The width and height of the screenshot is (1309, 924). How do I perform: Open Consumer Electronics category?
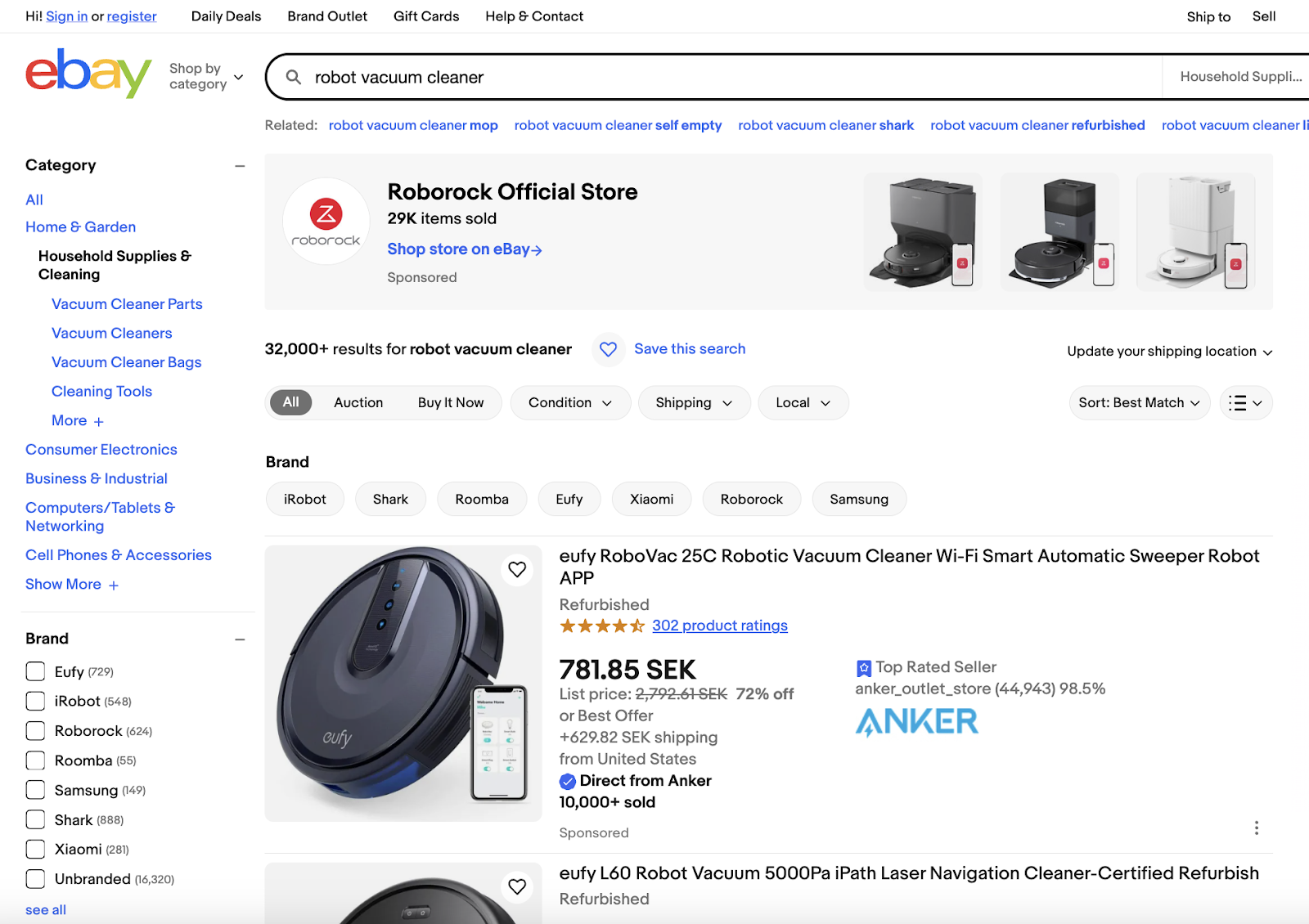click(x=101, y=450)
